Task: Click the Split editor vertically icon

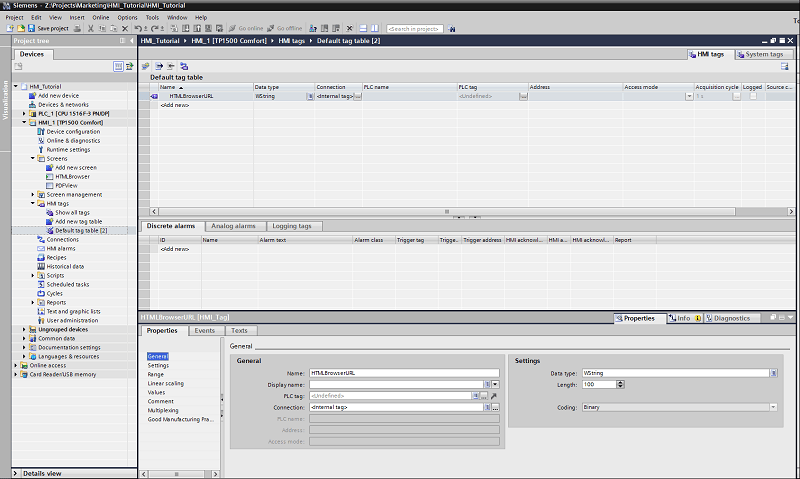Action: pyautogui.click(x=375, y=29)
